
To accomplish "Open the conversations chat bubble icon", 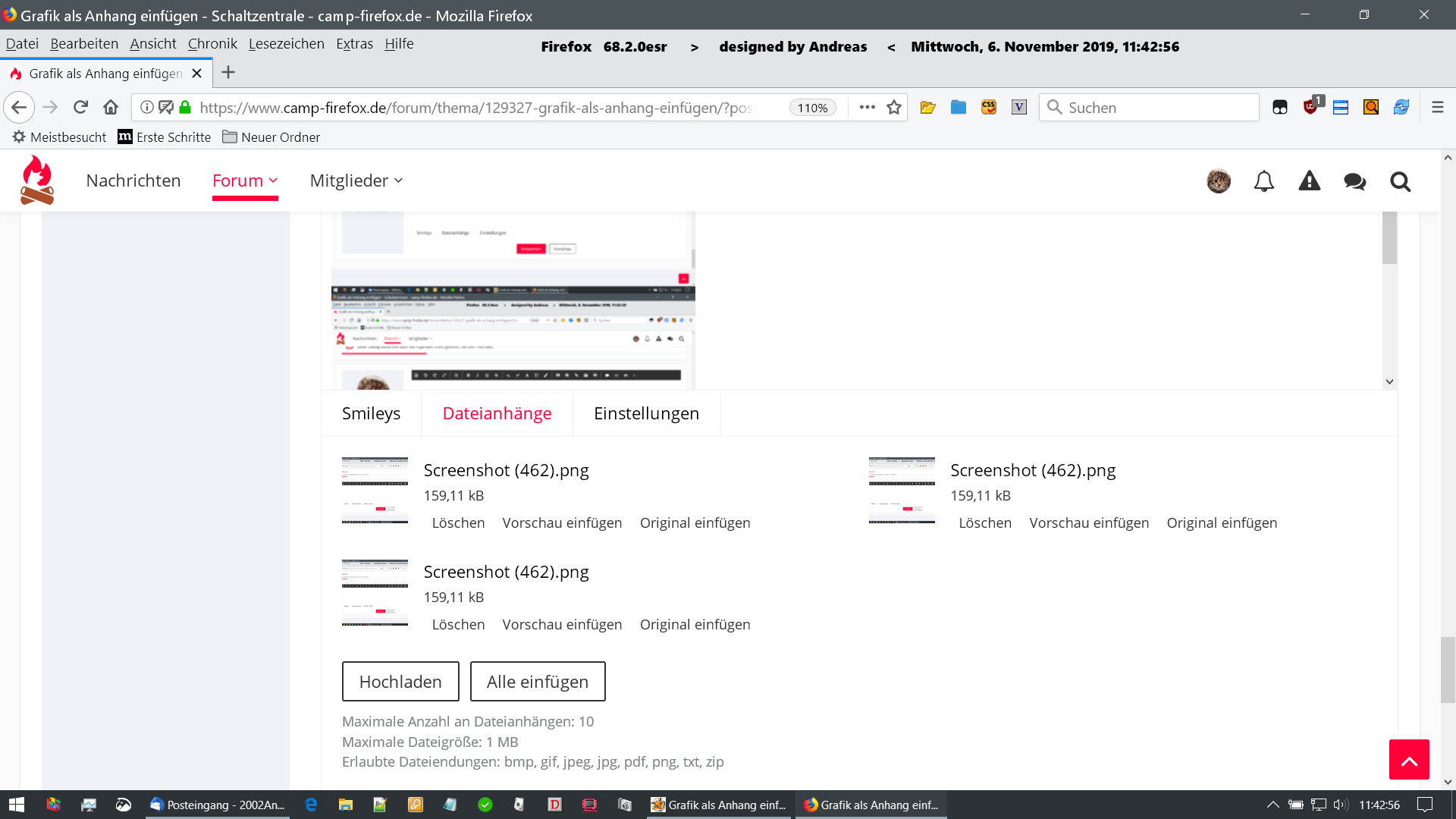I will pos(1354,181).
